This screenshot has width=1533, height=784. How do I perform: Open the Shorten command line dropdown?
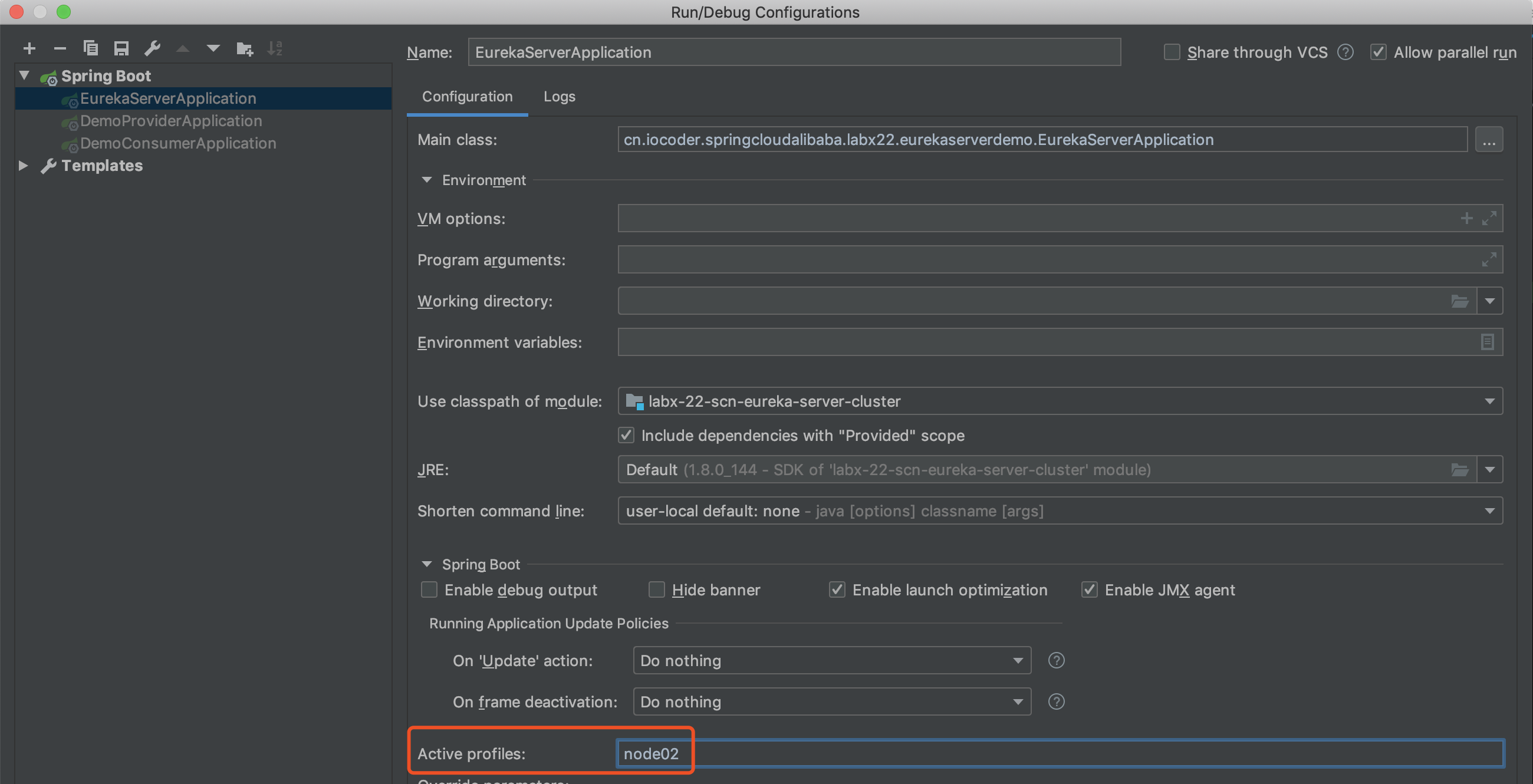point(1490,510)
